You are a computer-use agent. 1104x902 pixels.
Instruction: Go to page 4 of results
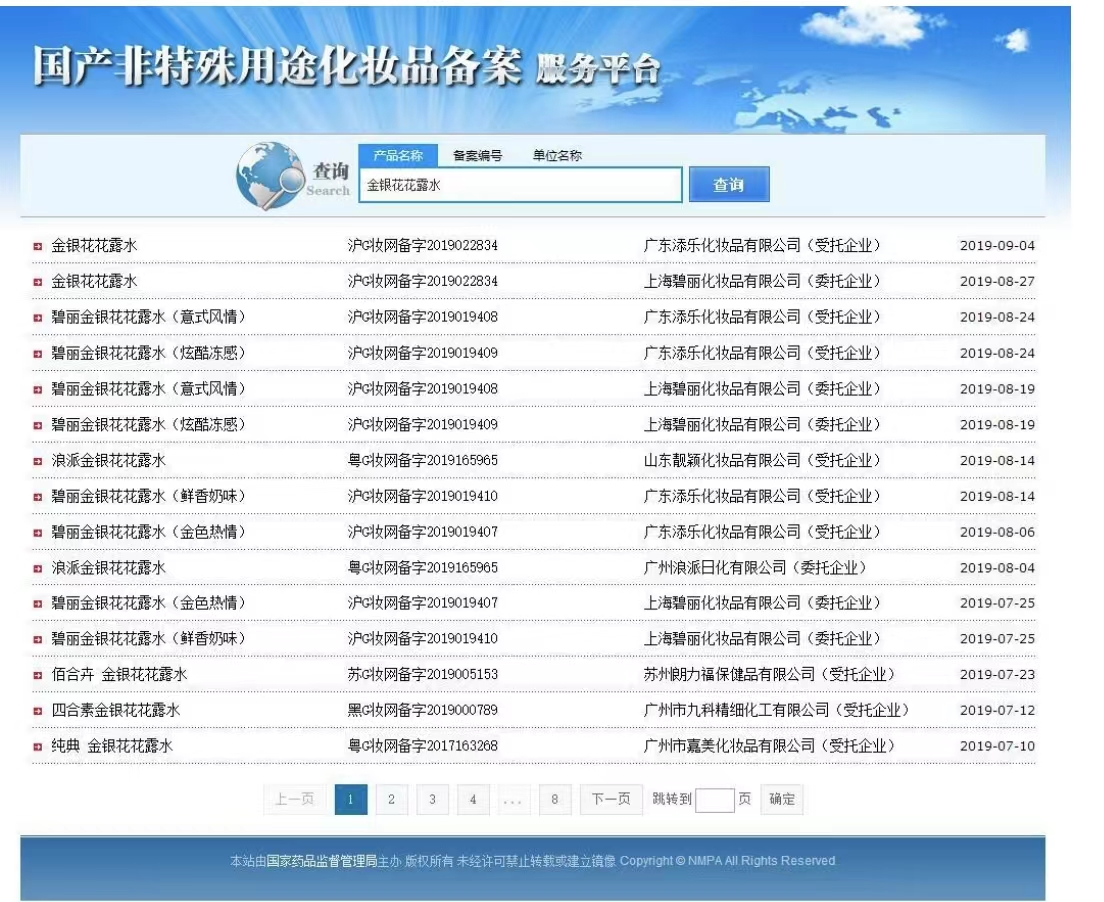[x=473, y=799]
